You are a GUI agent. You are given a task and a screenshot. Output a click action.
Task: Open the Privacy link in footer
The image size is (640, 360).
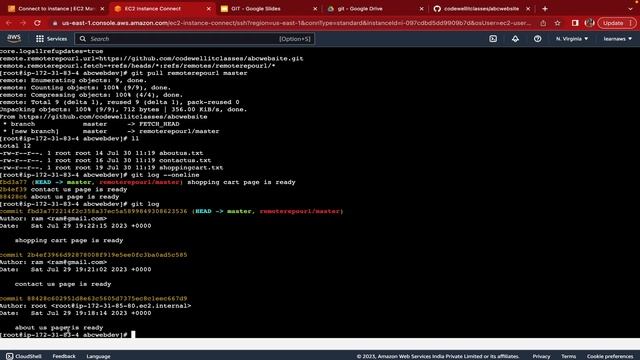[x=541, y=356]
